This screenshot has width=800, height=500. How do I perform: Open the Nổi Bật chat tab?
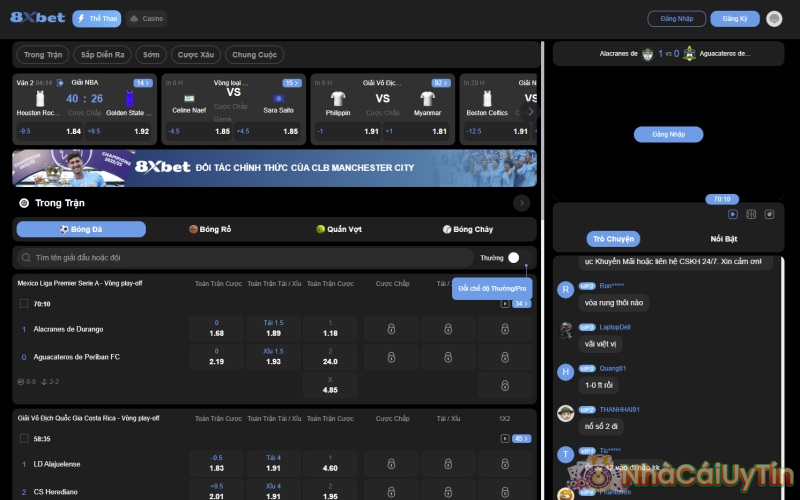point(723,239)
